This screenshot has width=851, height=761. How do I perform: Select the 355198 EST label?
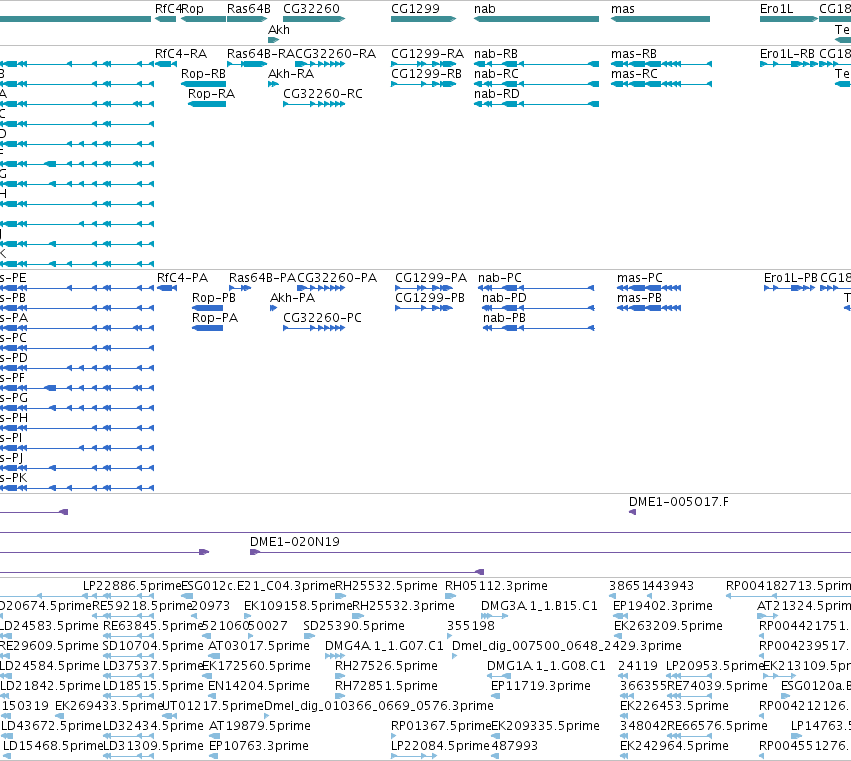coord(471,626)
